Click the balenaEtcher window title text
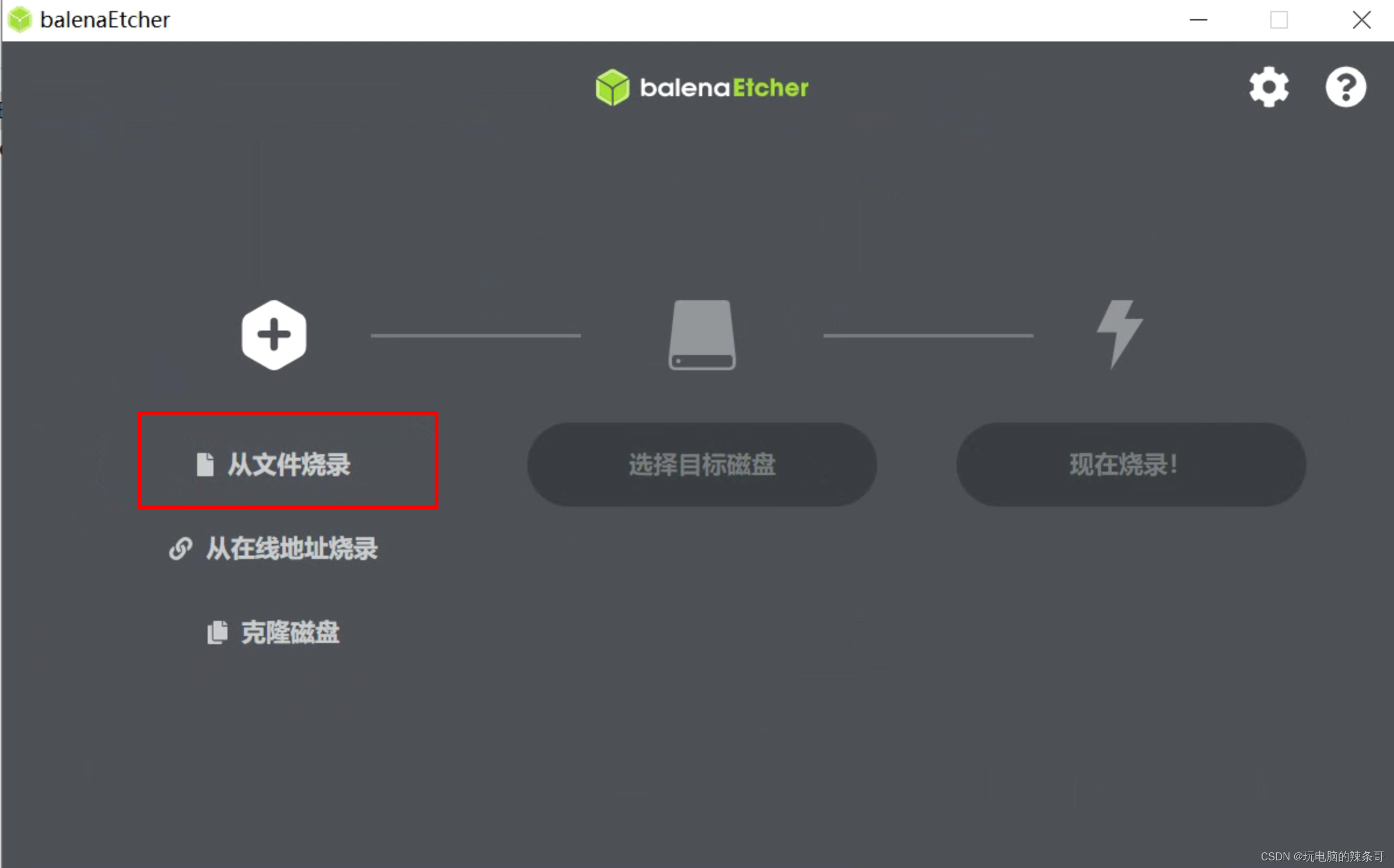 pyautogui.click(x=105, y=20)
